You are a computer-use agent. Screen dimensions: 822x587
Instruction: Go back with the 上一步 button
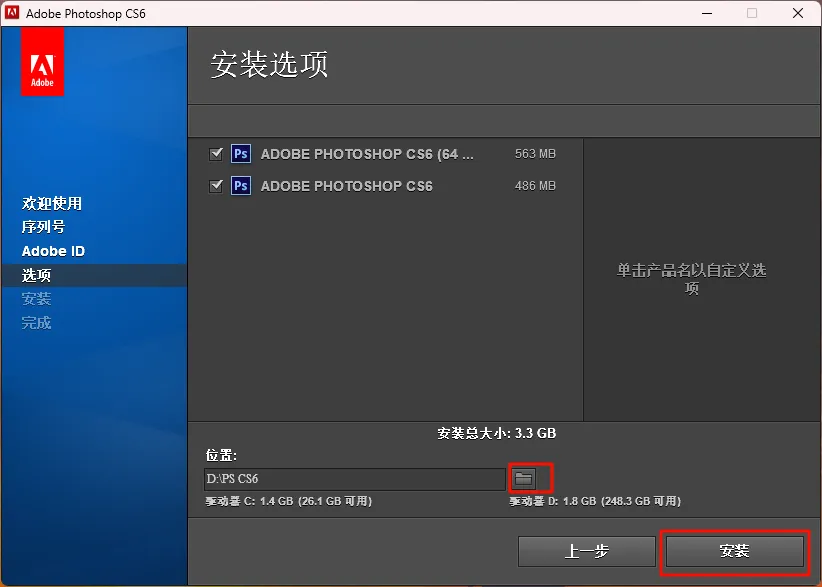[587, 551]
